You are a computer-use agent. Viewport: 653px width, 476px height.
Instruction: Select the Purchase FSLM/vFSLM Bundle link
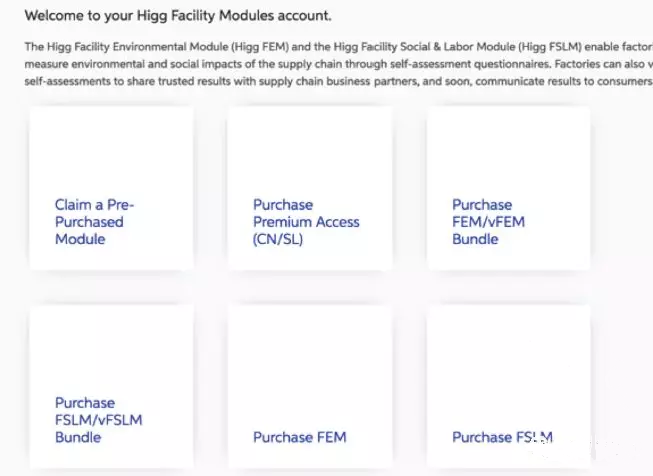pos(98,420)
